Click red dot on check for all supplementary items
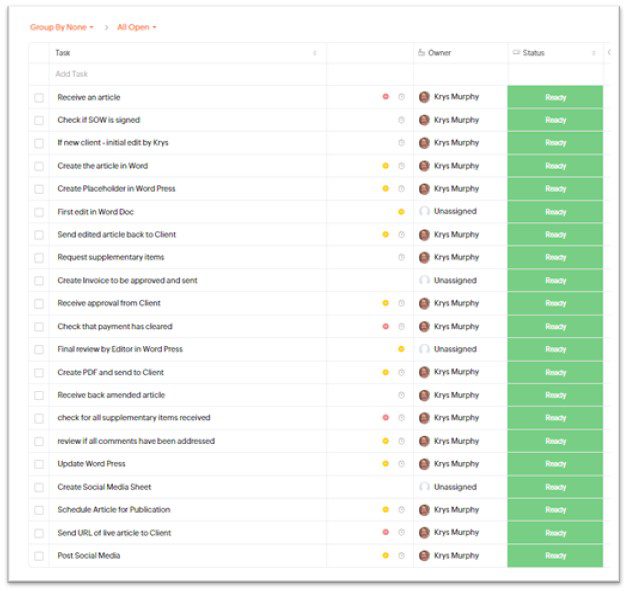628x592 pixels. [x=386, y=418]
